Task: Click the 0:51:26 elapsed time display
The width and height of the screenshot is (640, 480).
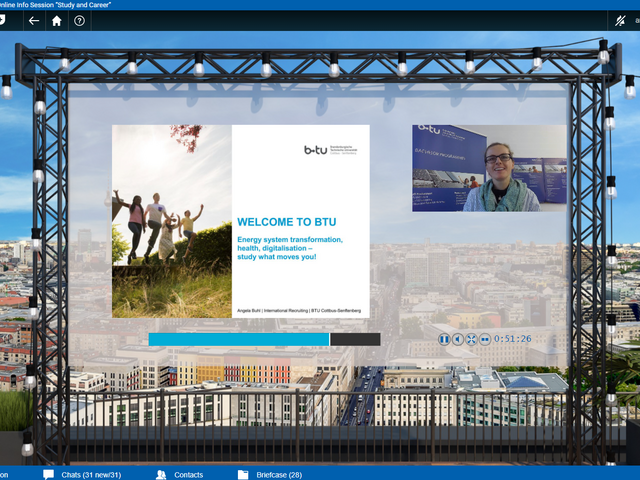Action: pyautogui.click(x=513, y=339)
